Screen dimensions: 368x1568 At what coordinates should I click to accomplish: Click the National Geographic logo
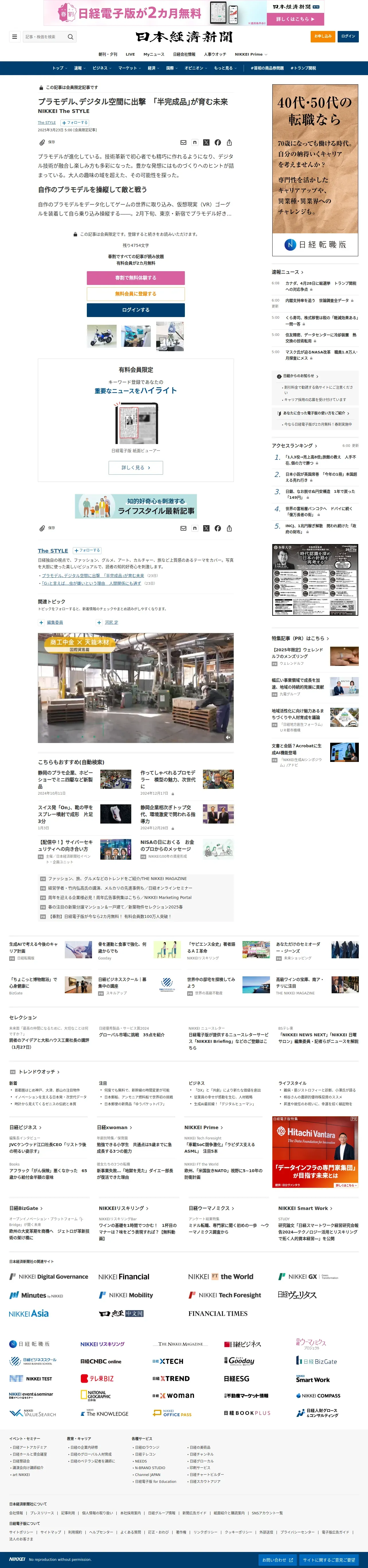pyautogui.click(x=95, y=1395)
